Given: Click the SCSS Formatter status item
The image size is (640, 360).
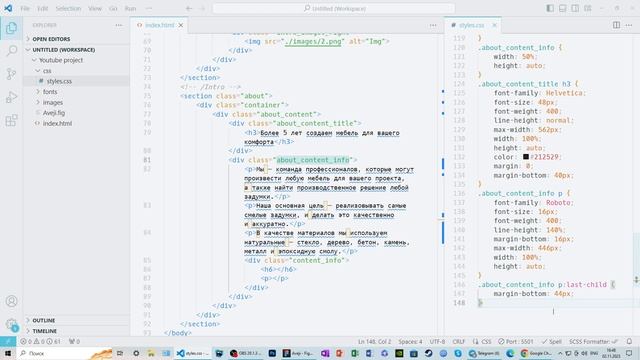Looking at the screenshot, I should coord(593,341).
